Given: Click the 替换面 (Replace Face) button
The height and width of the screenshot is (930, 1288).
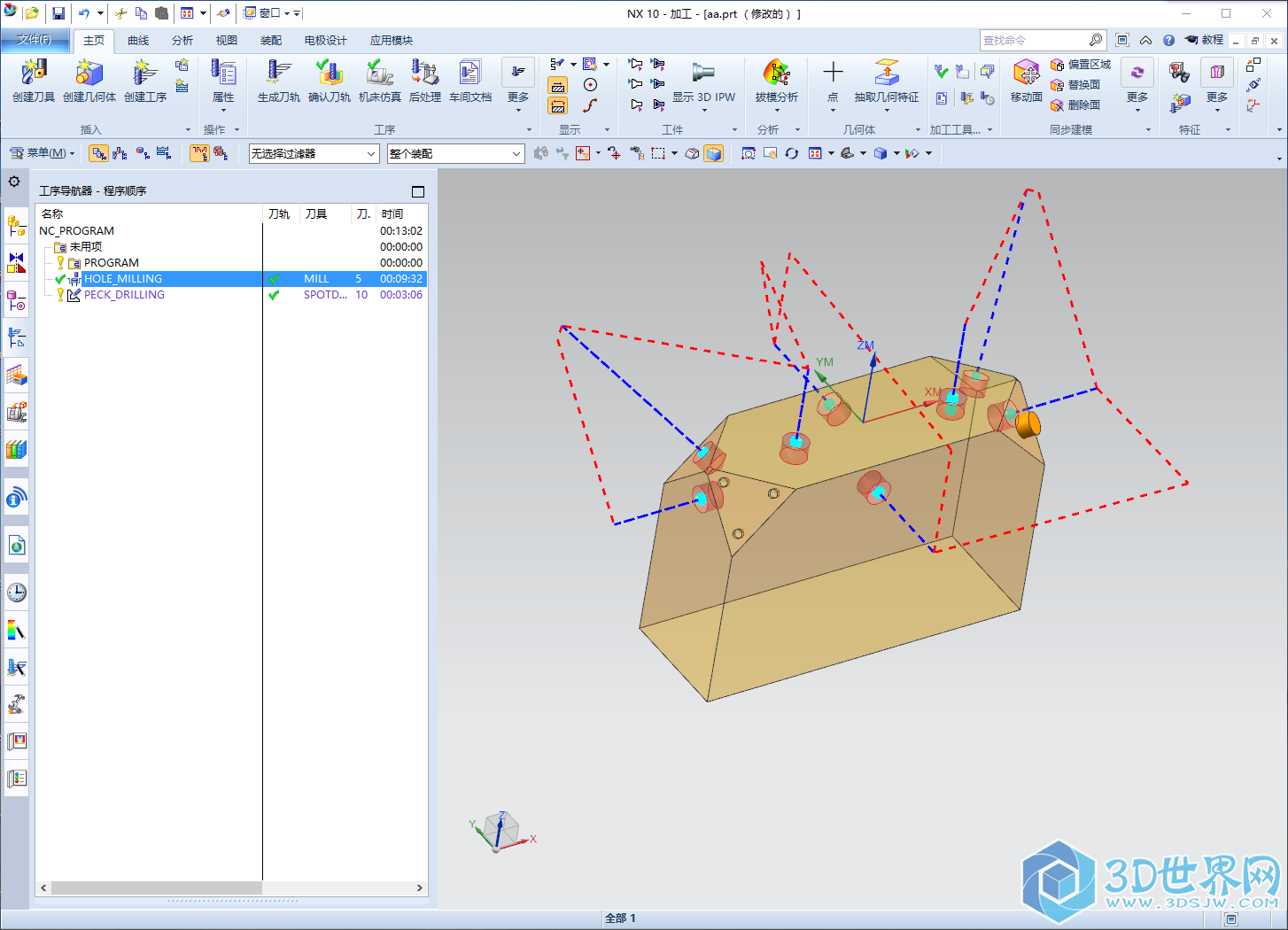Looking at the screenshot, I should (1075, 85).
